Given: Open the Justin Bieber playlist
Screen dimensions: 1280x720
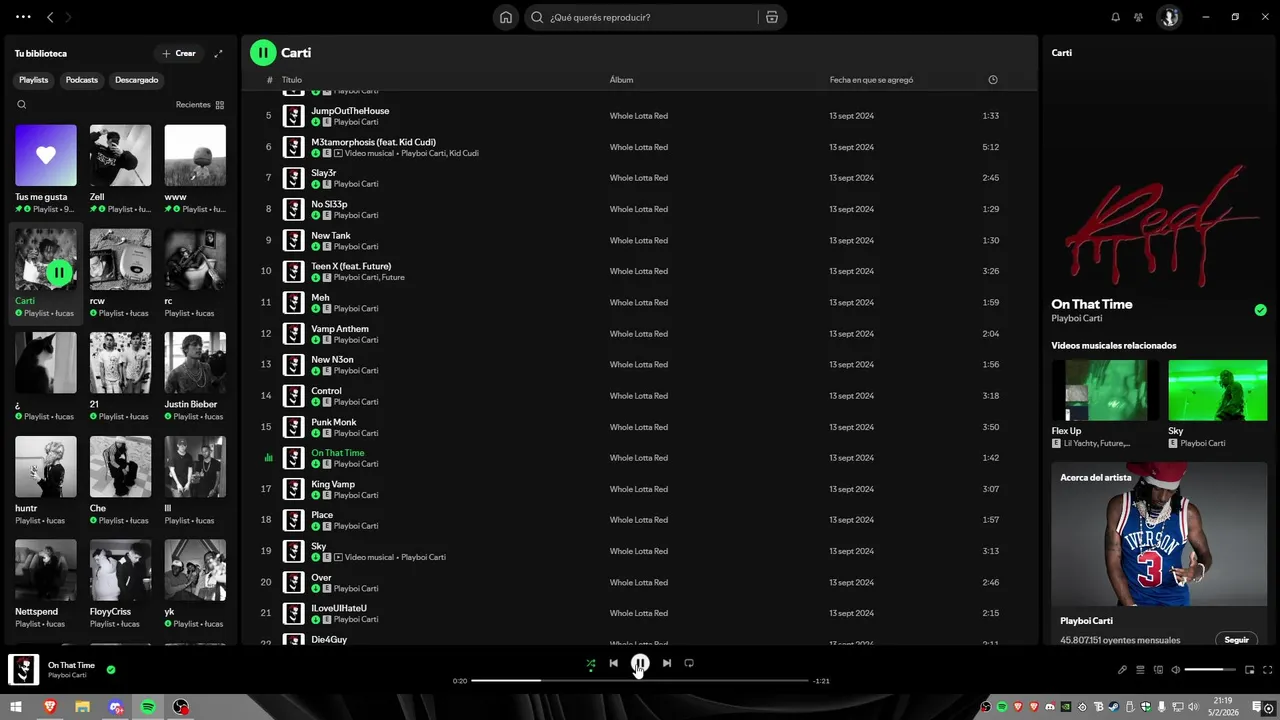Looking at the screenshot, I should click(195, 376).
